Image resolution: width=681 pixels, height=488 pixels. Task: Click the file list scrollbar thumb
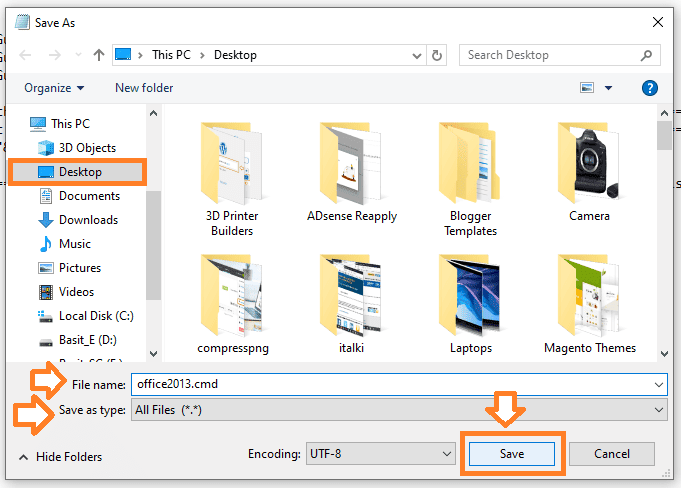(x=664, y=135)
